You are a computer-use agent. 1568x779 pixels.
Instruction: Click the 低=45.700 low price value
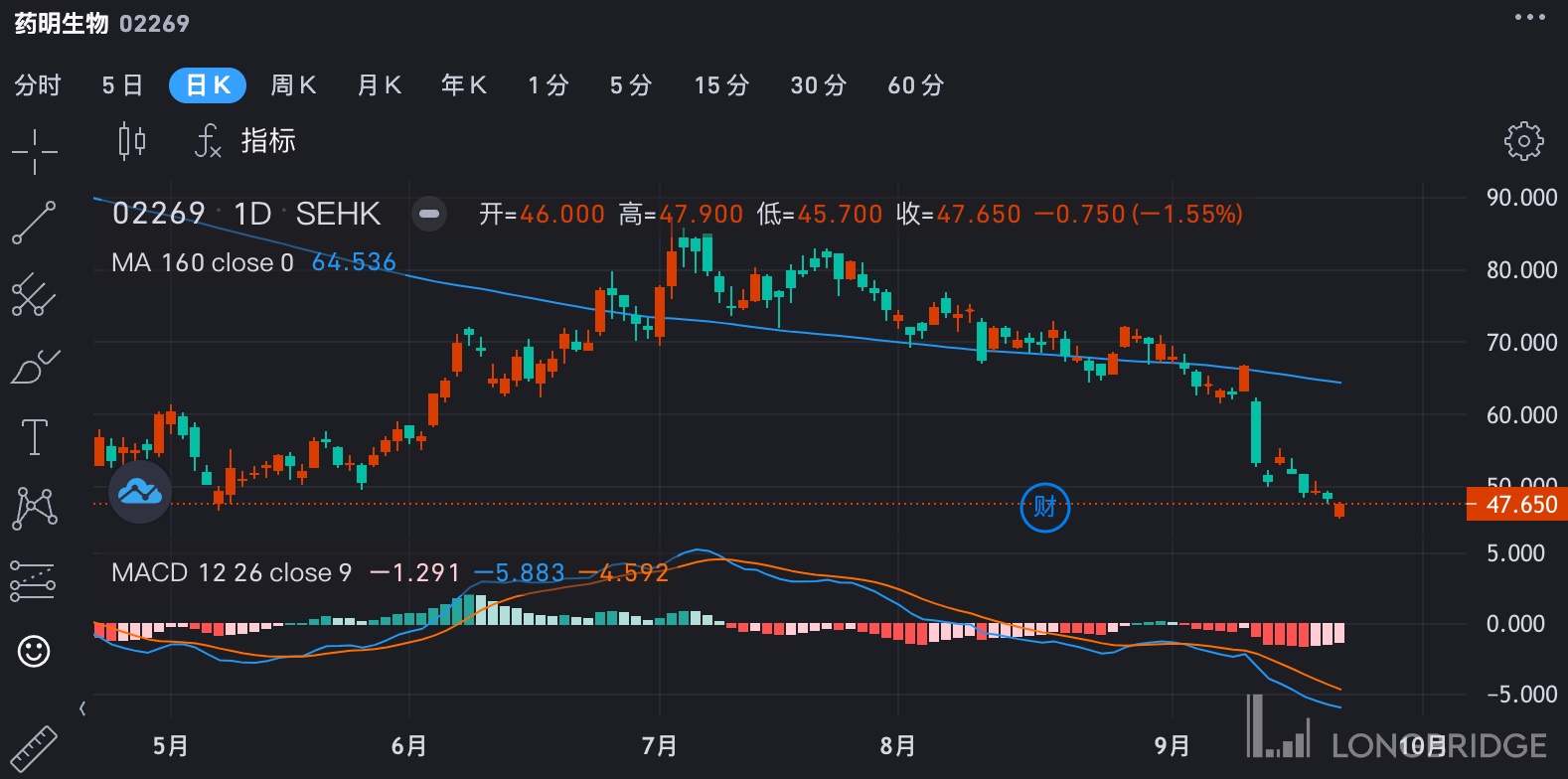point(820,214)
